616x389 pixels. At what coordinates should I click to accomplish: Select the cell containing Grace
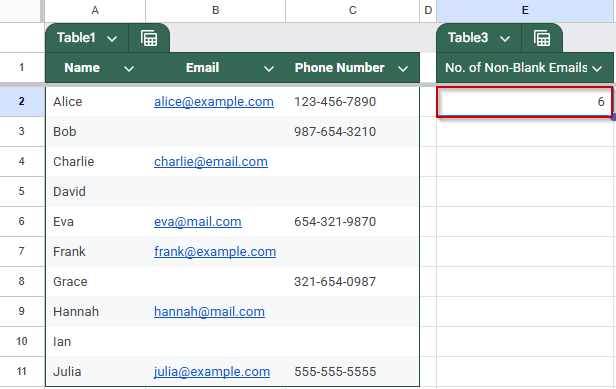tap(95, 282)
